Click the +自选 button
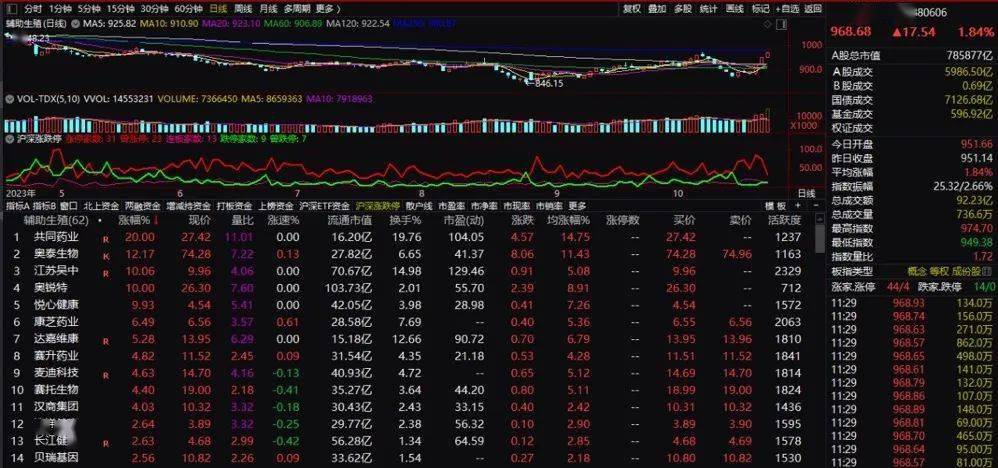The image size is (998, 468). [786, 8]
